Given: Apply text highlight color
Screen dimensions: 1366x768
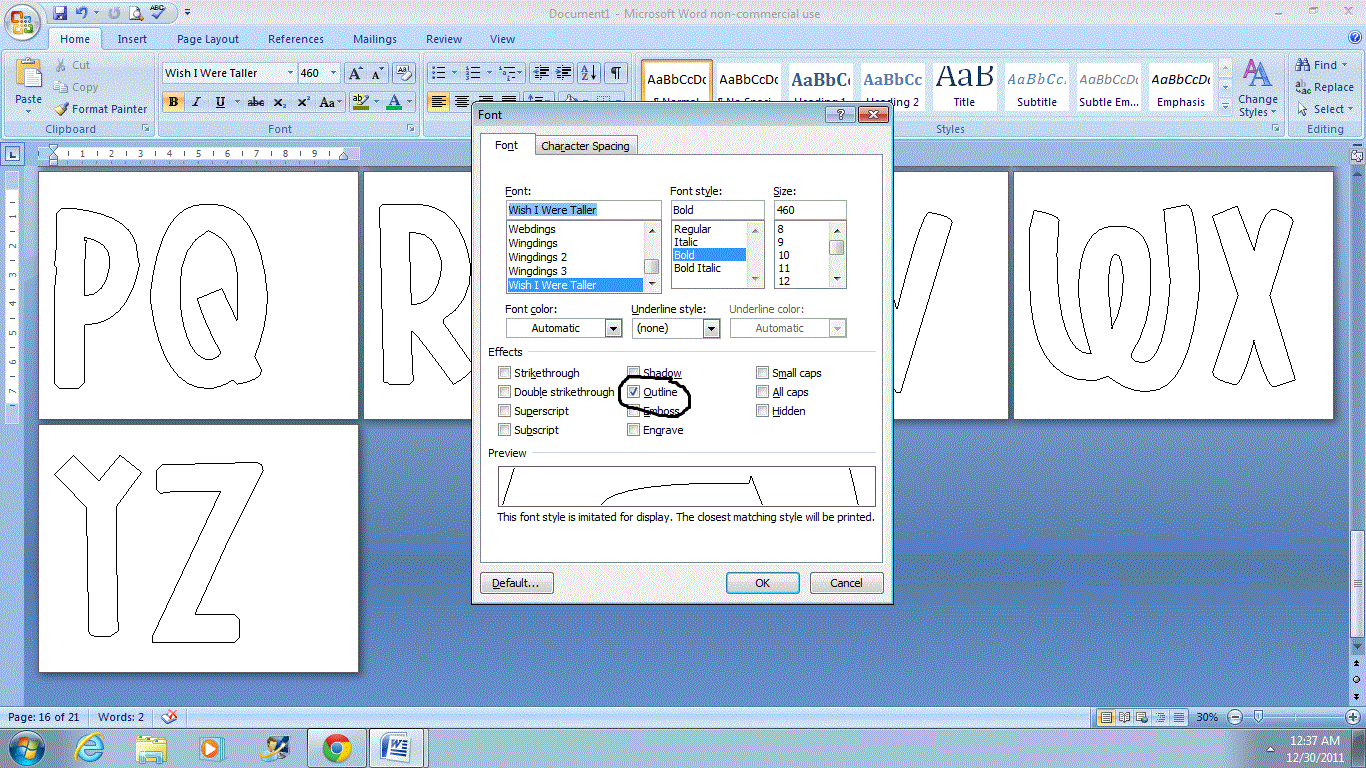Looking at the screenshot, I should click(x=359, y=102).
